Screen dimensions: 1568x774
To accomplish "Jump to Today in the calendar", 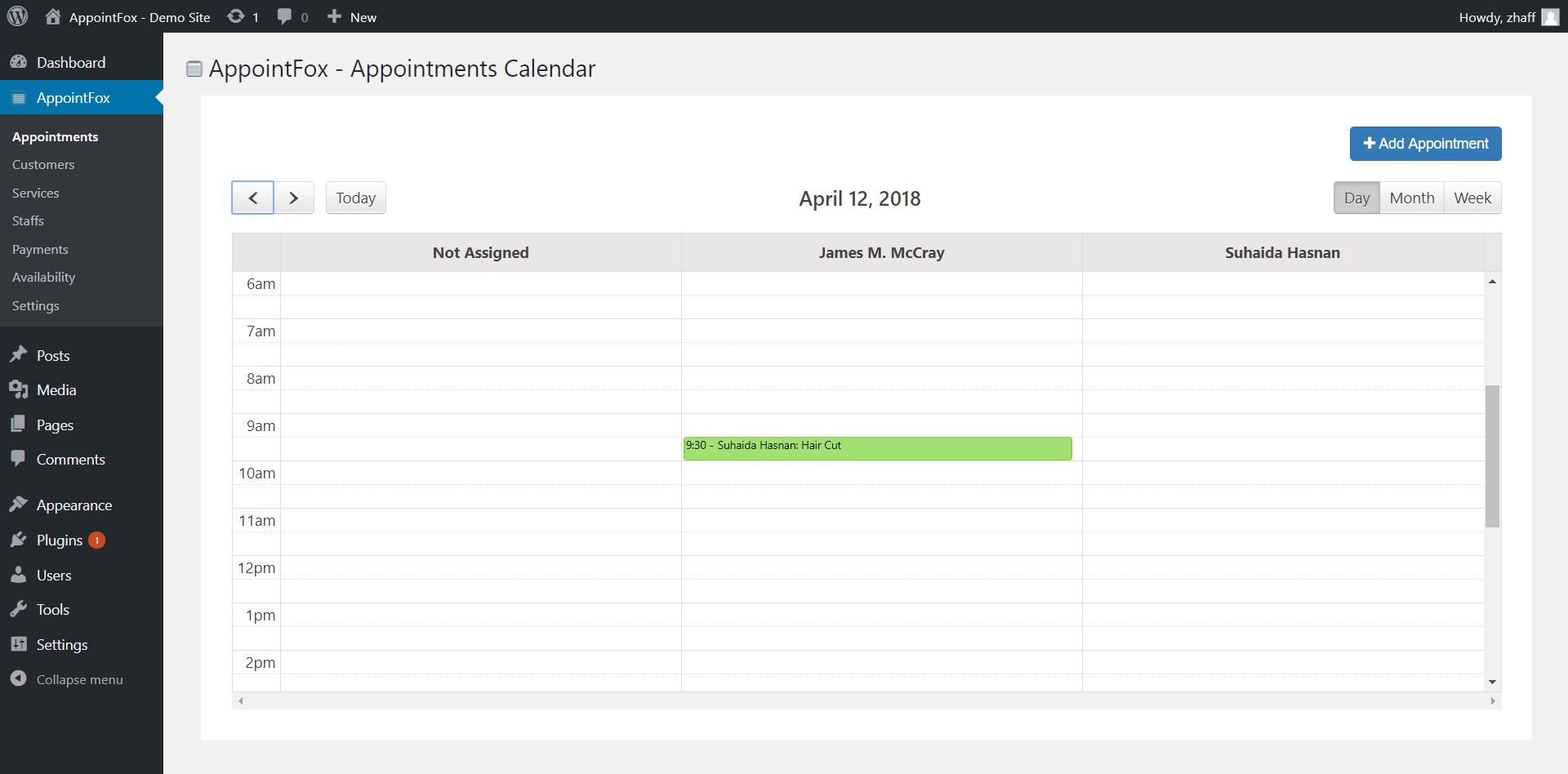I will (355, 198).
